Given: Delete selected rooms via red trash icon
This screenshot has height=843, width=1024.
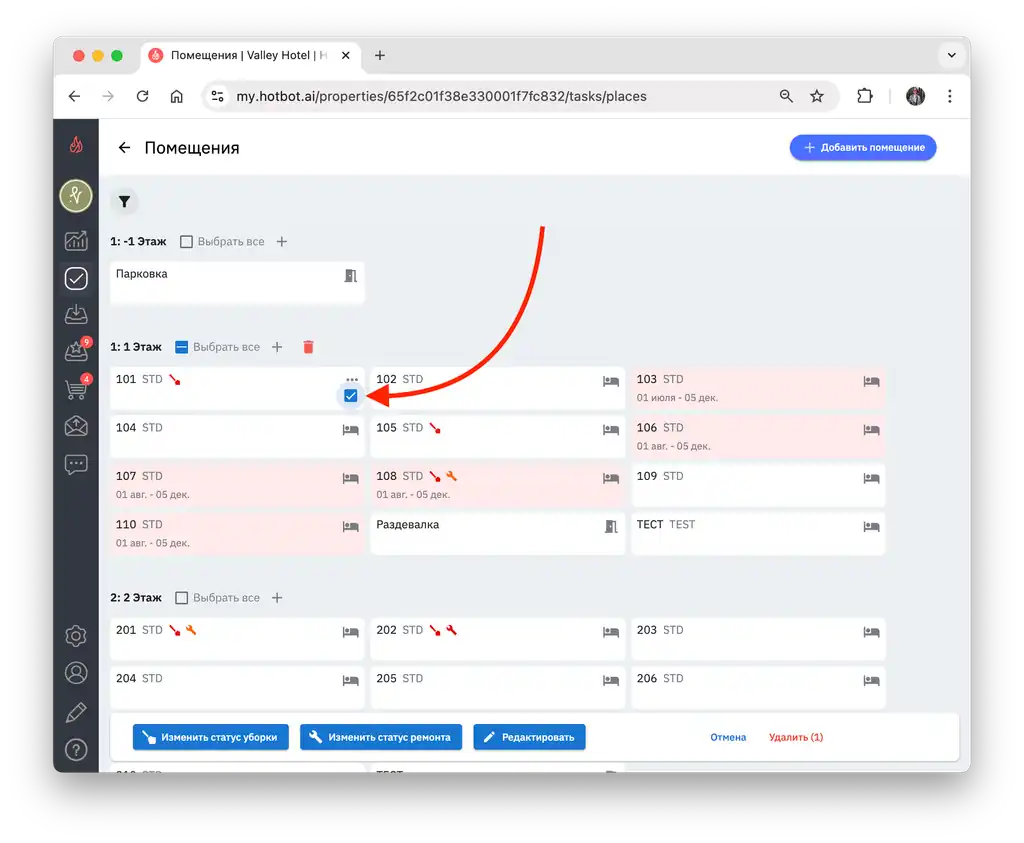Looking at the screenshot, I should [x=308, y=347].
